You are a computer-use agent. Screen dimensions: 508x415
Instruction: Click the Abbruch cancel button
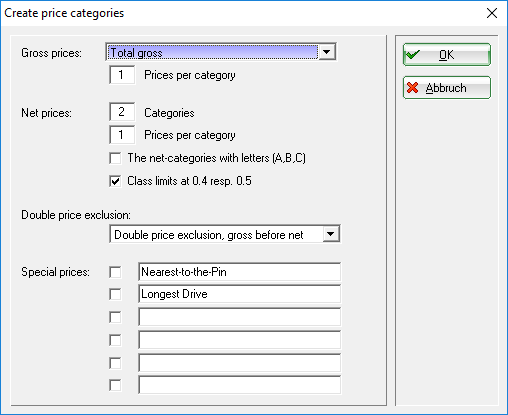(447, 88)
